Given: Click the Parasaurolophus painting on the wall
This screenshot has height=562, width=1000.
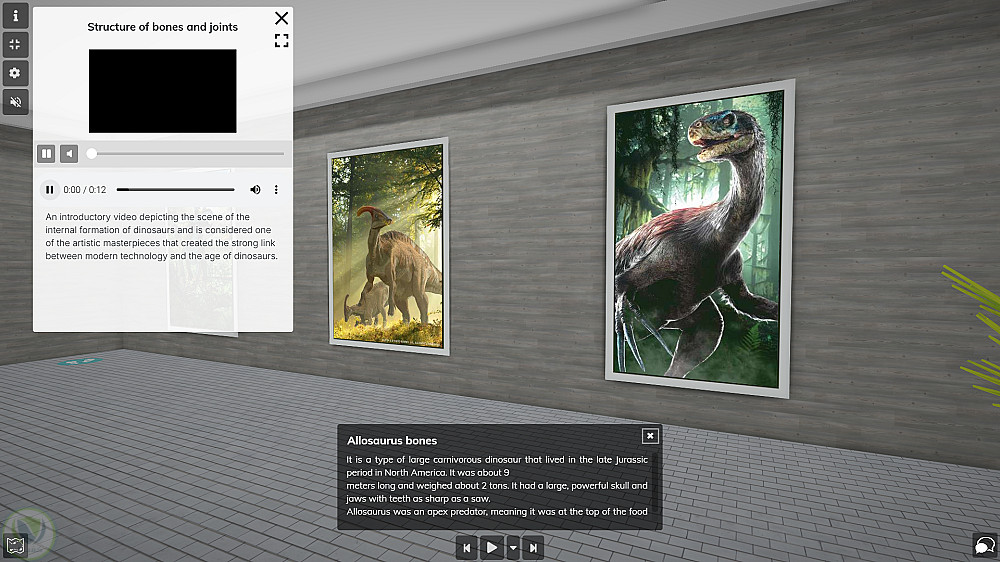Looking at the screenshot, I should (x=388, y=246).
